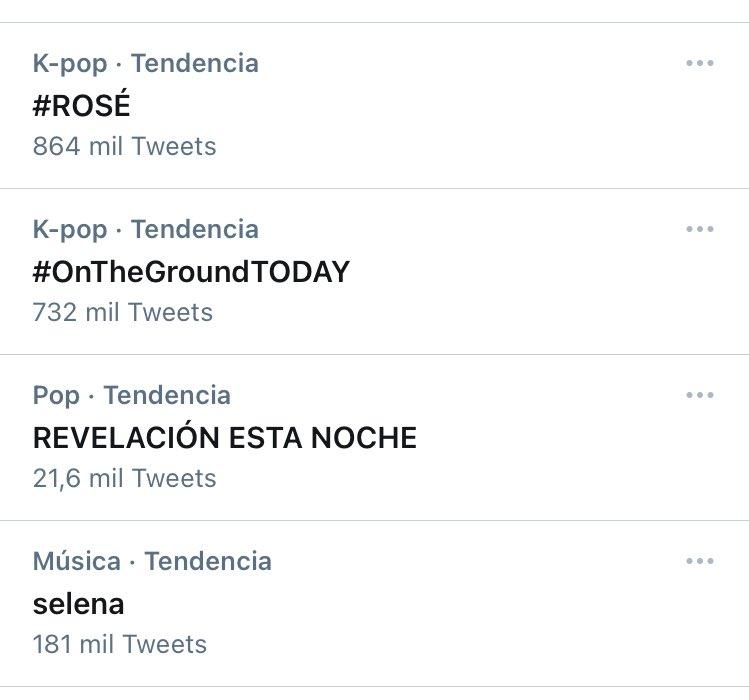749x700 pixels.
Task: Click the 864 mil Tweets count
Action: click(x=124, y=146)
